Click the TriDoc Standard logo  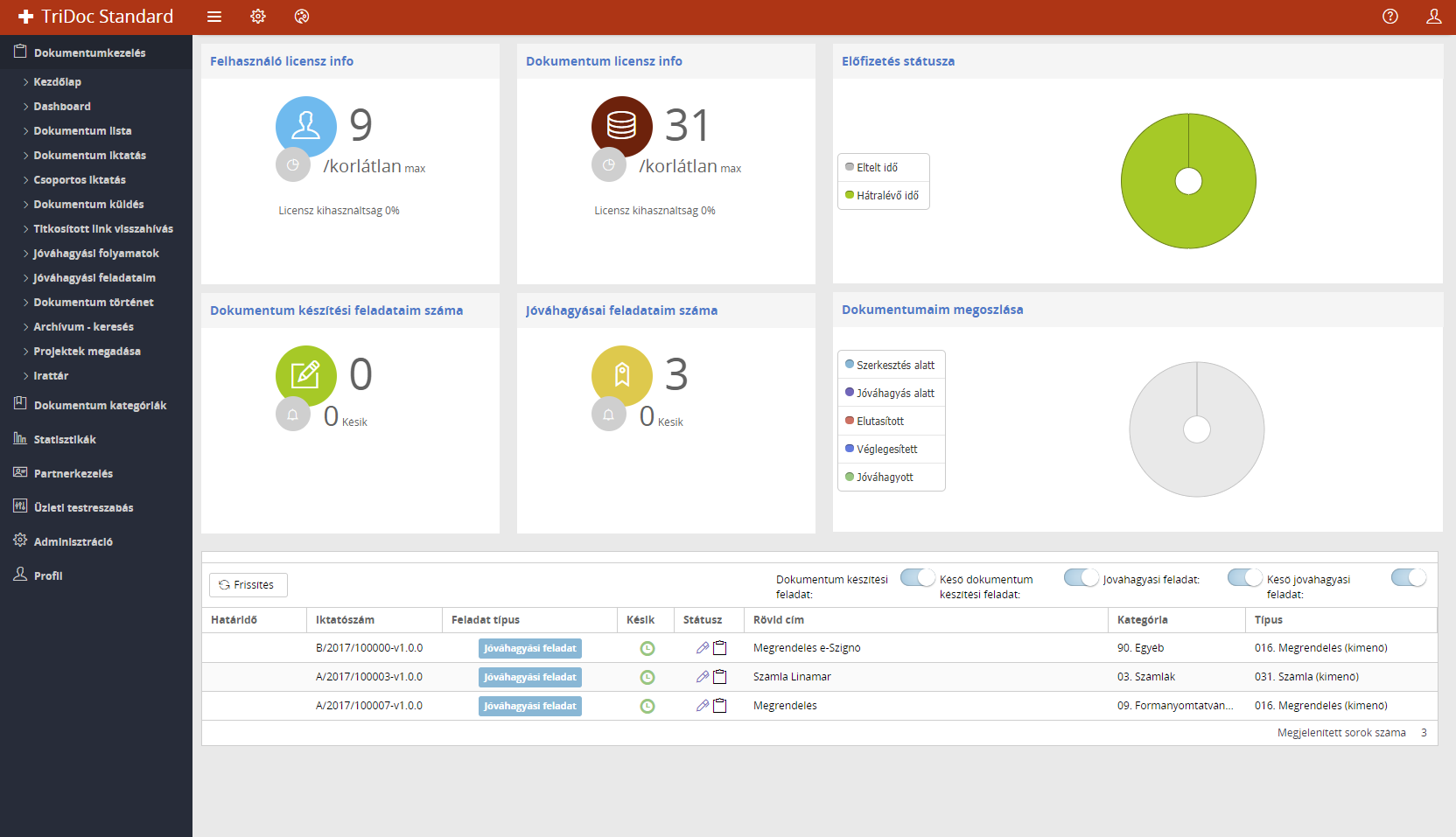coord(96,17)
